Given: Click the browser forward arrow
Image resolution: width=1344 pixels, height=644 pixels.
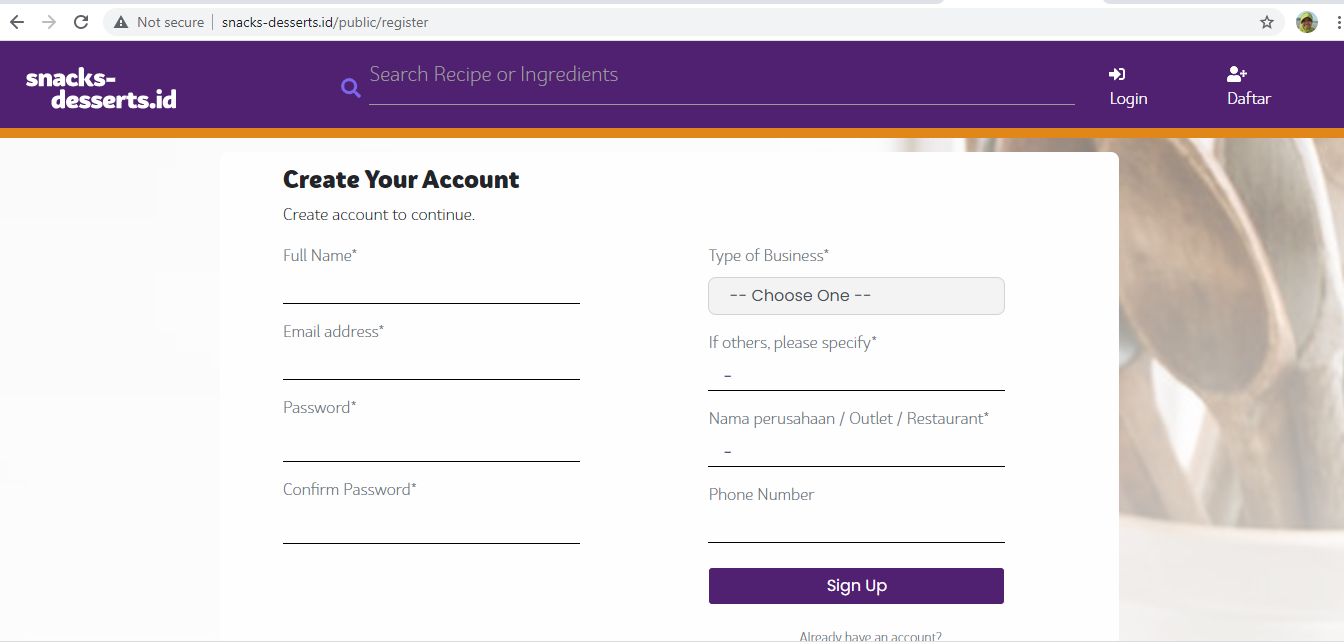Looking at the screenshot, I should click(x=49, y=22).
